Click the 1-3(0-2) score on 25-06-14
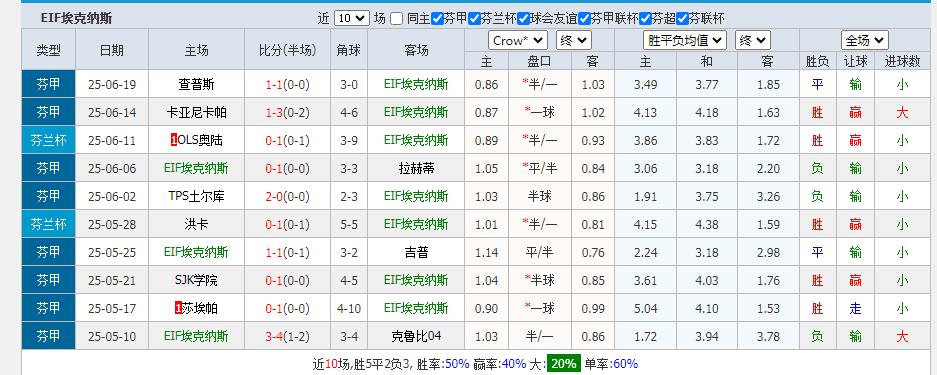This screenshot has height=375, width=937. coord(287,112)
